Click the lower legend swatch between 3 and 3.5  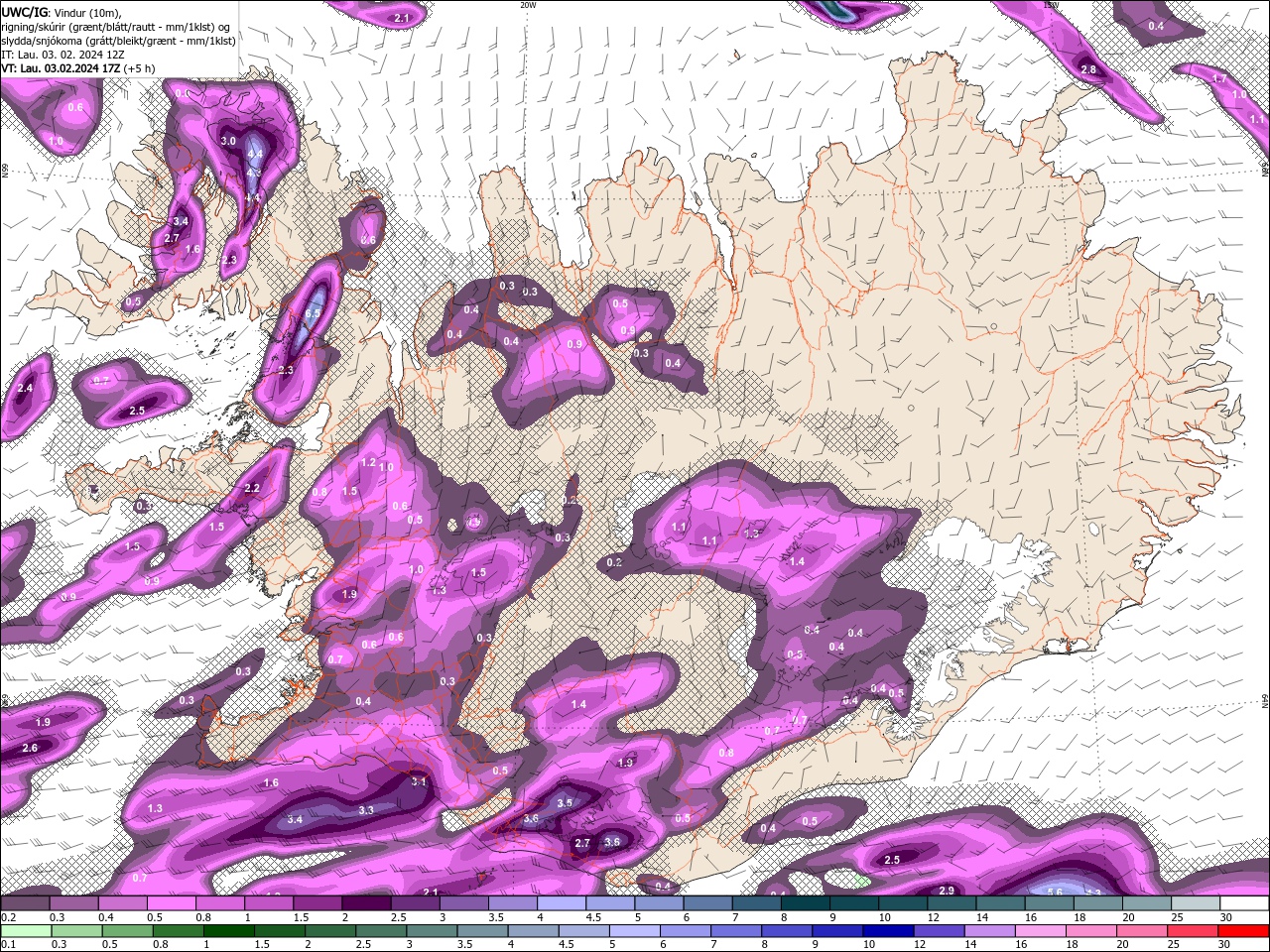433,931
